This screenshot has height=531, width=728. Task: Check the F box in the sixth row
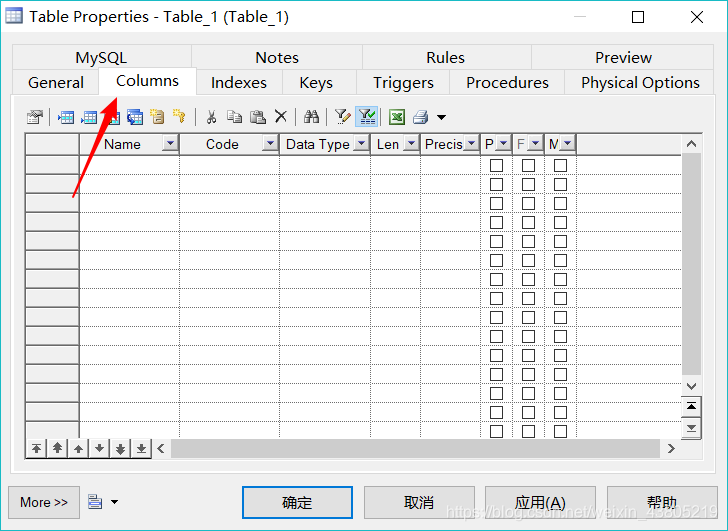tap(528, 260)
